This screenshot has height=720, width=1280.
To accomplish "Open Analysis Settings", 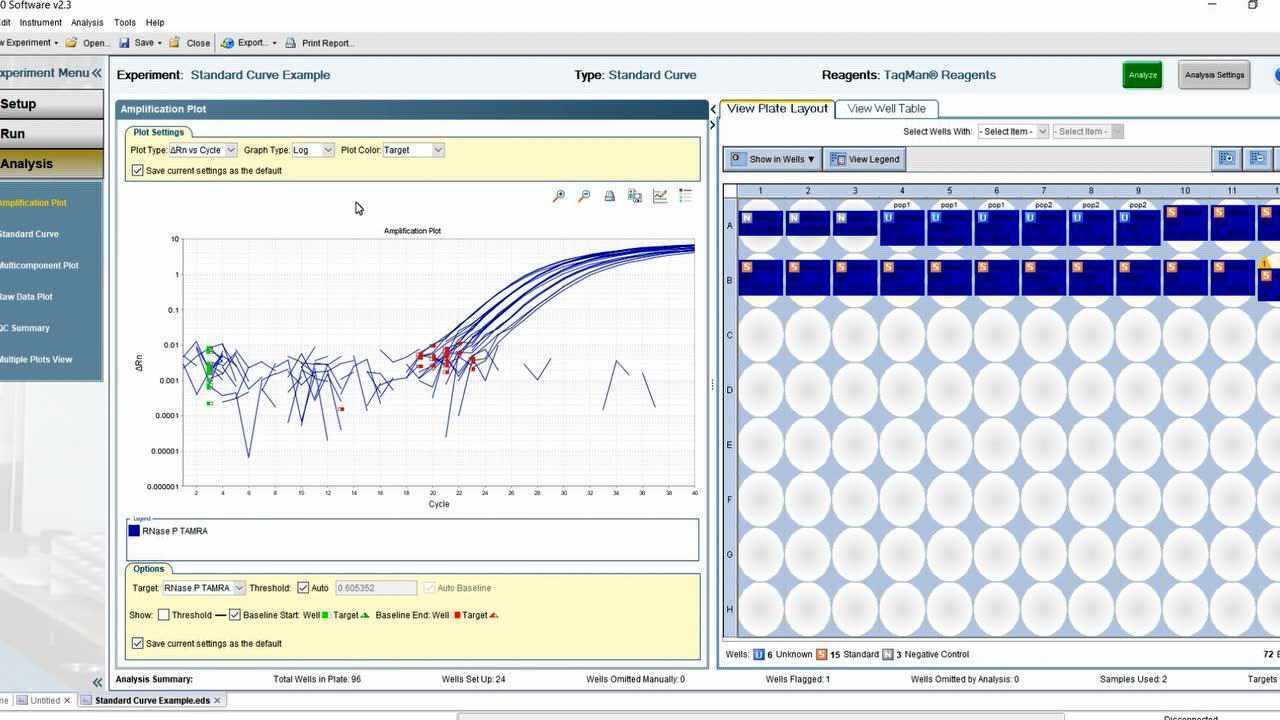I will 1214,75.
